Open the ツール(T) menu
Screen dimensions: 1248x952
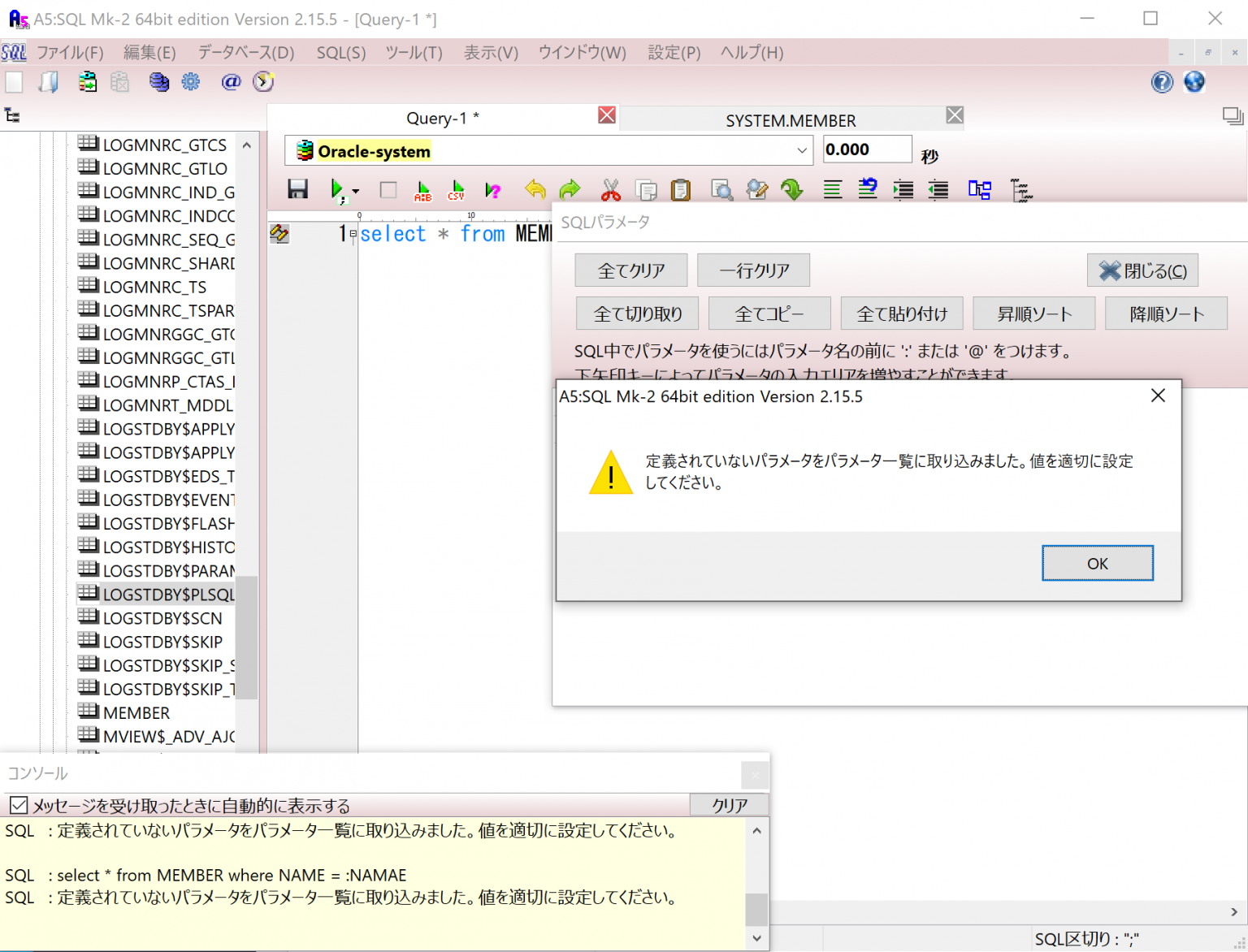414,53
